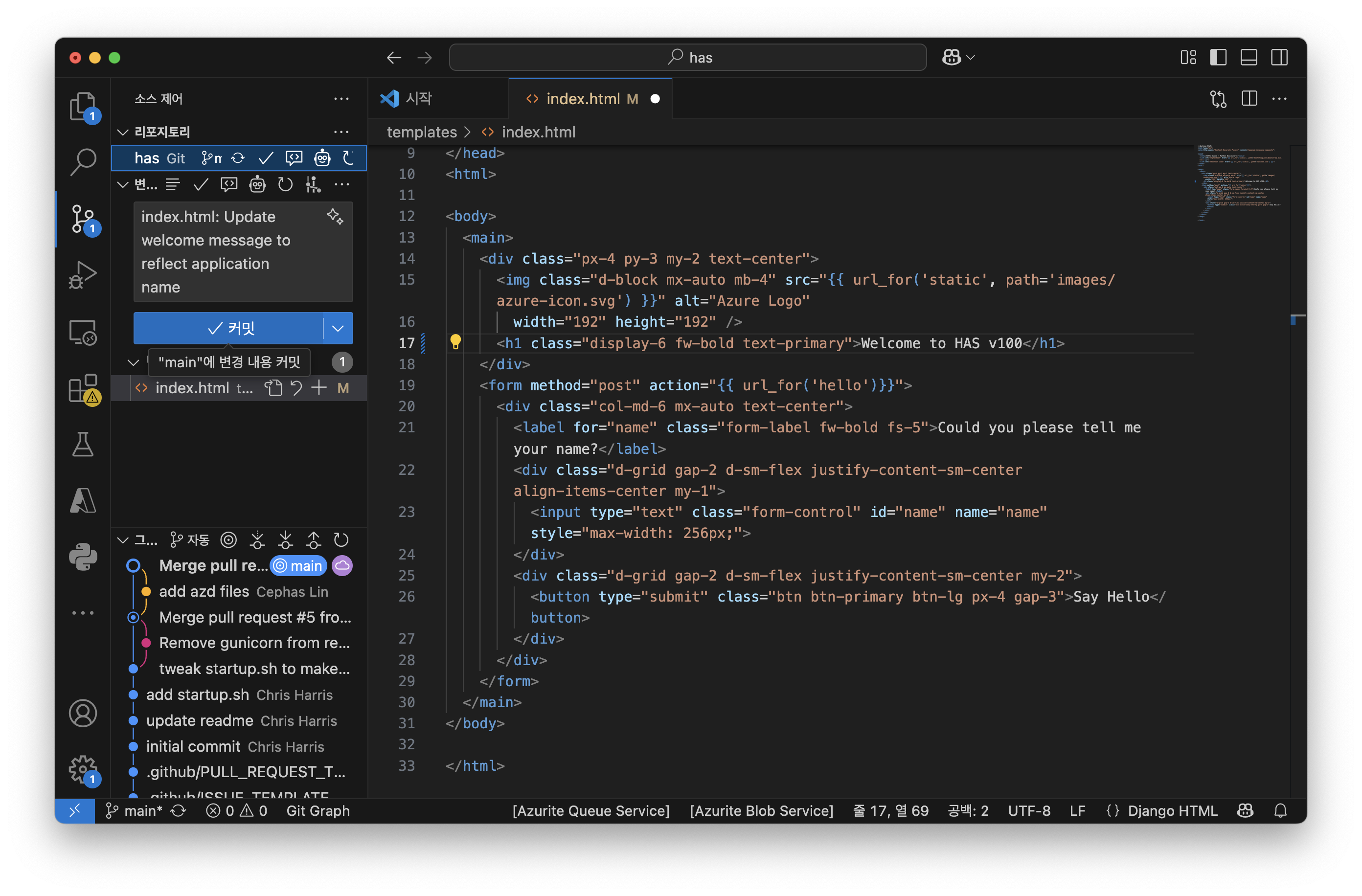This screenshot has width=1362, height=896.
Task: Open commit button dropdown arrow
Action: [338, 328]
